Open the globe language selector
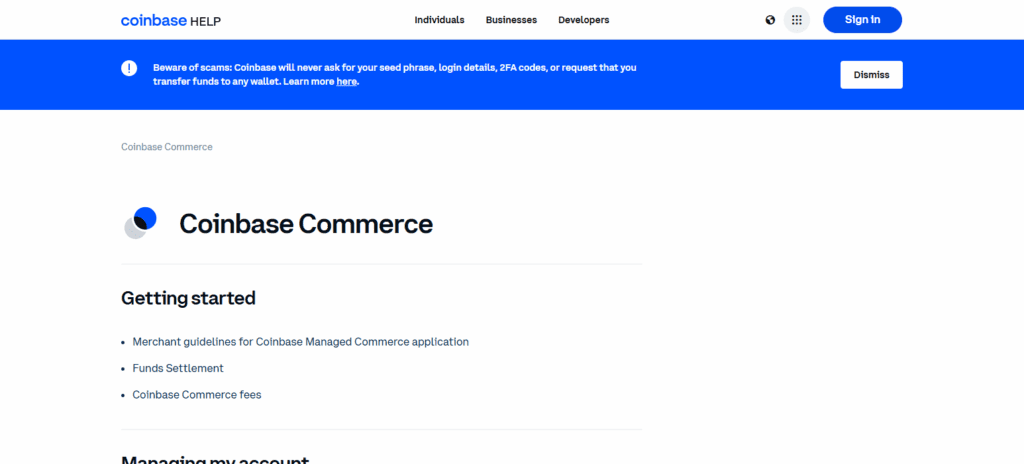 [770, 20]
